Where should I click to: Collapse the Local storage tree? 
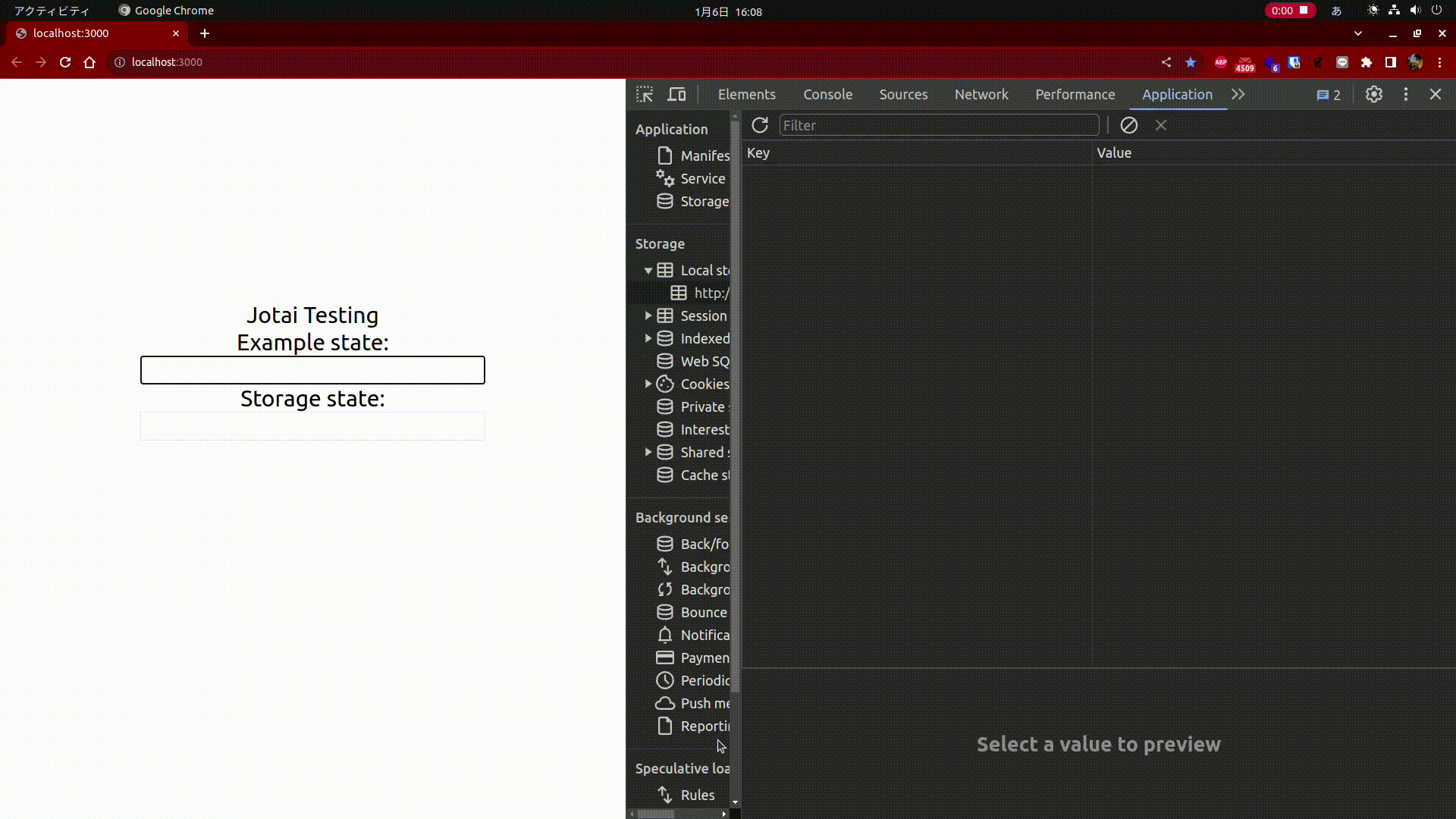tap(648, 271)
